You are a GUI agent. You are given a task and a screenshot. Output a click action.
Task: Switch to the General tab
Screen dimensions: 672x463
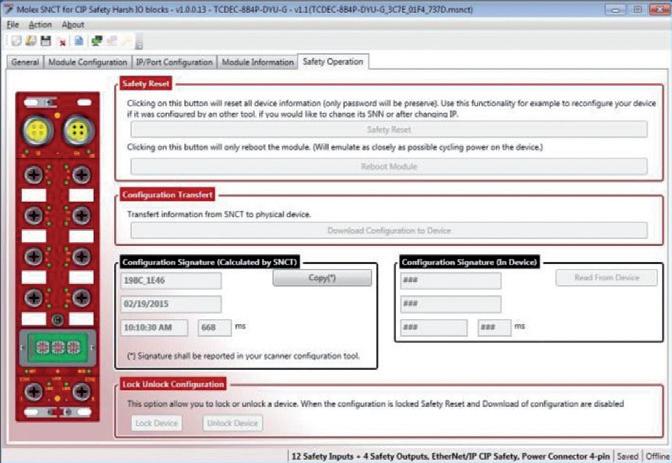(25, 62)
